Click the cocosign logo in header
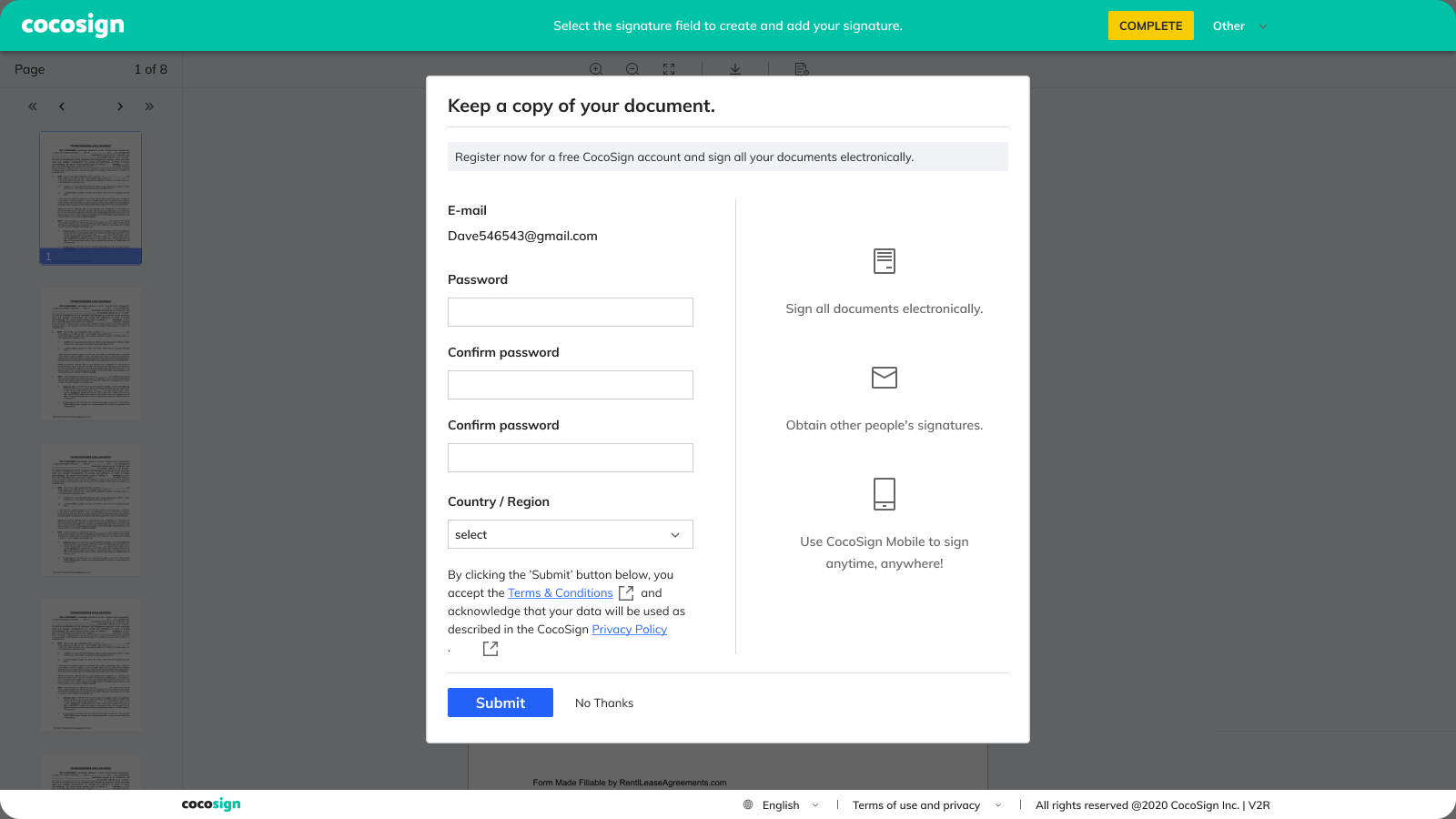Image resolution: width=1456 pixels, height=819 pixels. tap(73, 25)
